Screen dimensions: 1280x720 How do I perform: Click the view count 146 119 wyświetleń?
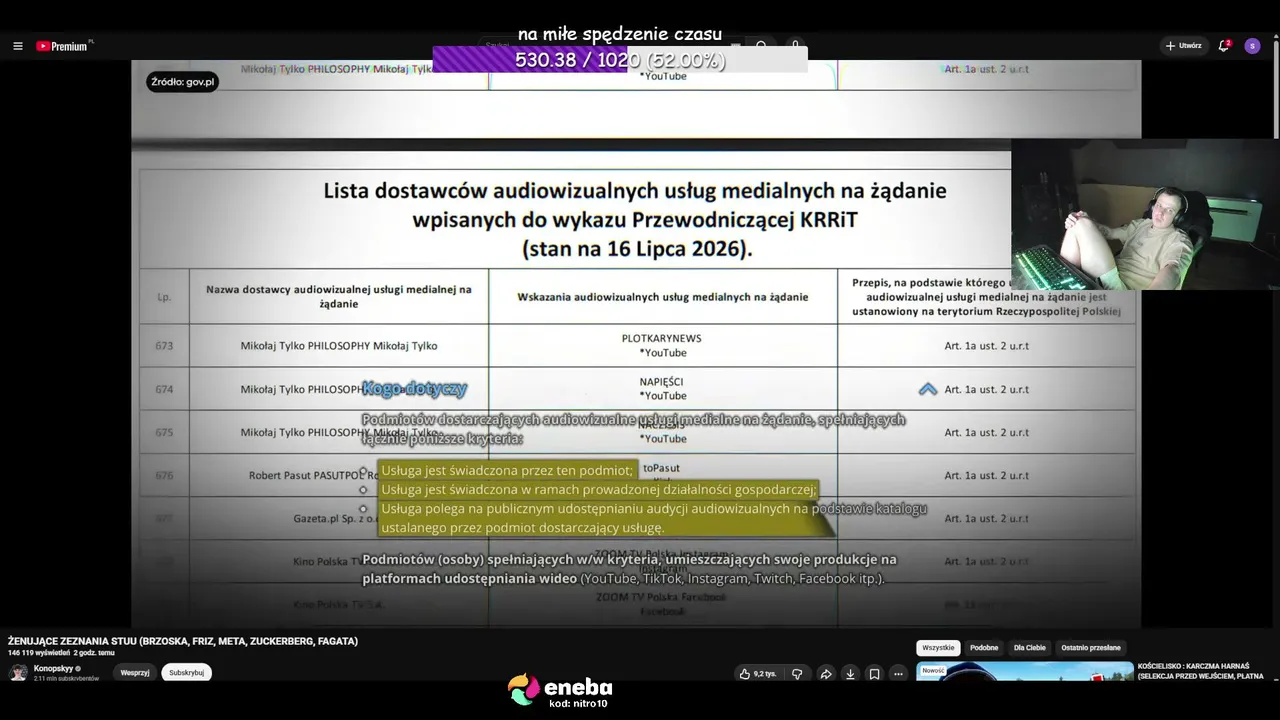click(38, 653)
